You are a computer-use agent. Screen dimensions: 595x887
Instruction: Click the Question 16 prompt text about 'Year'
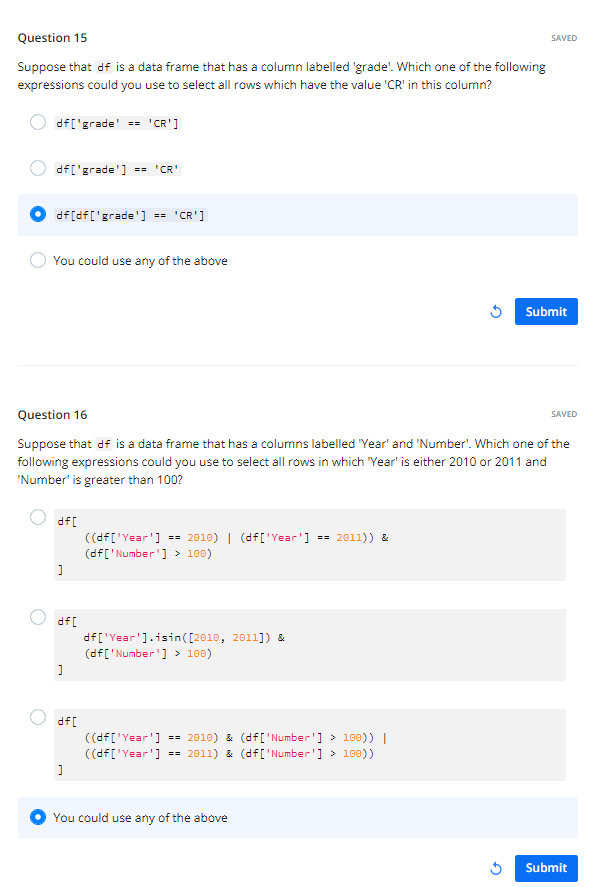tap(293, 462)
